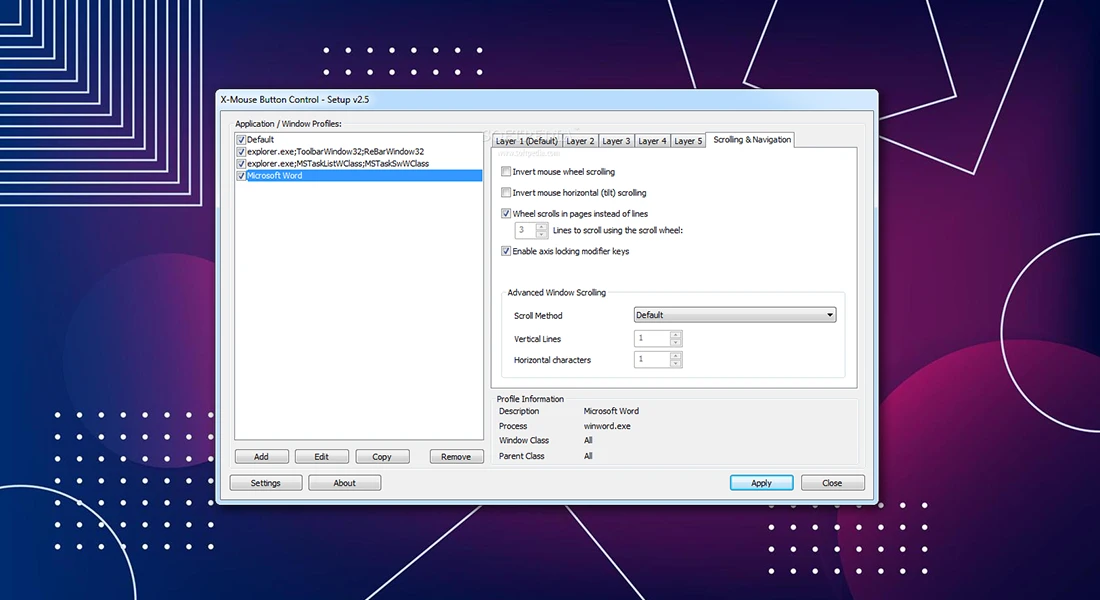Select the Scrolling & Navigation tab
The width and height of the screenshot is (1100, 600).
(751, 140)
